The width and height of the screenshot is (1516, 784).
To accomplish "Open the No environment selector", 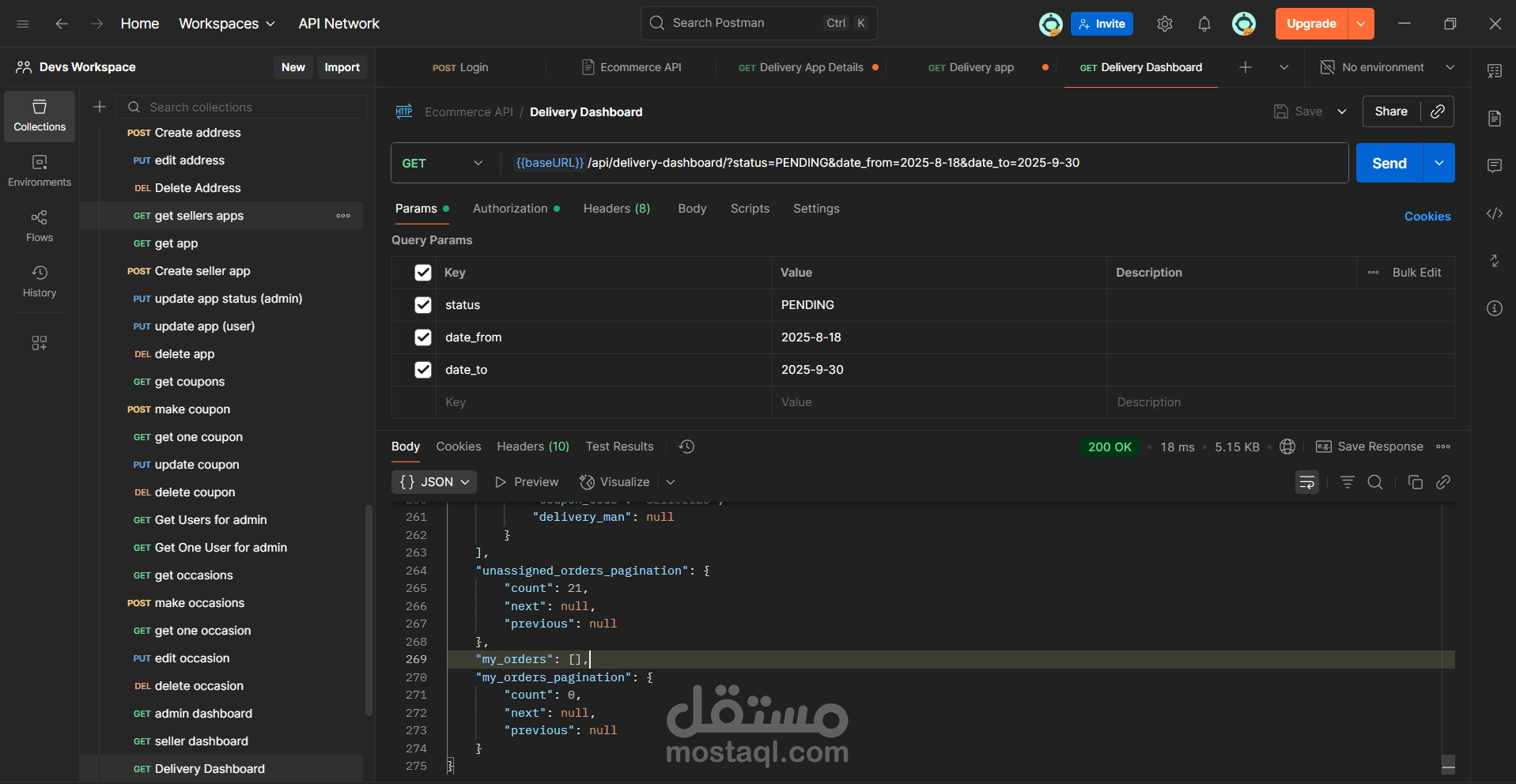I will [1388, 67].
